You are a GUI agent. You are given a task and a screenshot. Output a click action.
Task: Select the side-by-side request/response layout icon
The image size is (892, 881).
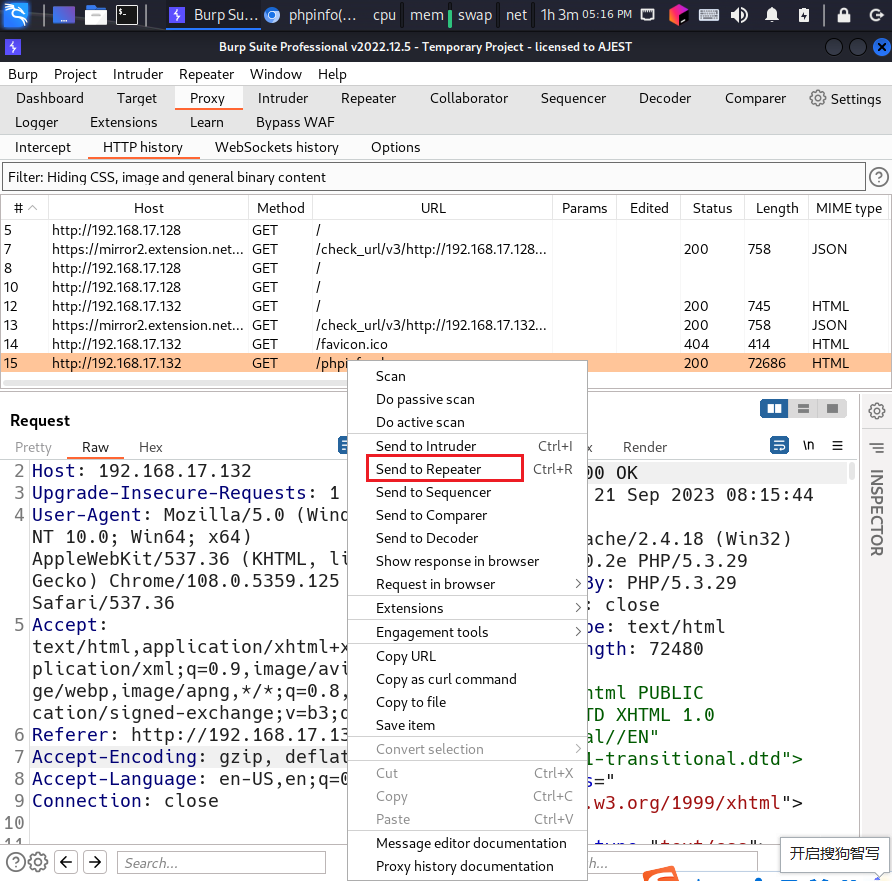[x=774, y=408]
